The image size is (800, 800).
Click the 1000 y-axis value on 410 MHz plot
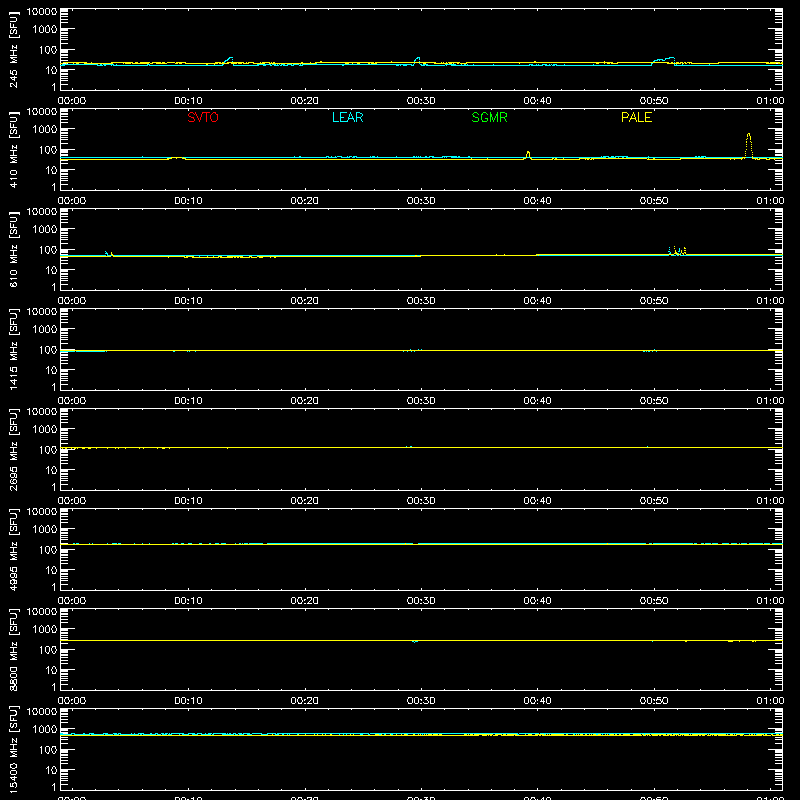pos(45,130)
